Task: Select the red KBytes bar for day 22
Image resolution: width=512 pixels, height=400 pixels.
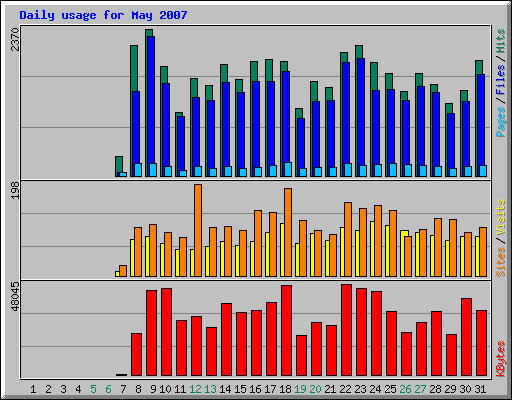Action: pyautogui.click(x=346, y=330)
